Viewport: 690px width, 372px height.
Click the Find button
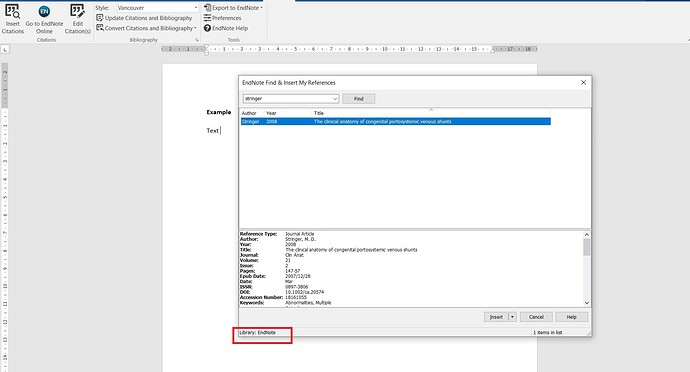(359, 99)
